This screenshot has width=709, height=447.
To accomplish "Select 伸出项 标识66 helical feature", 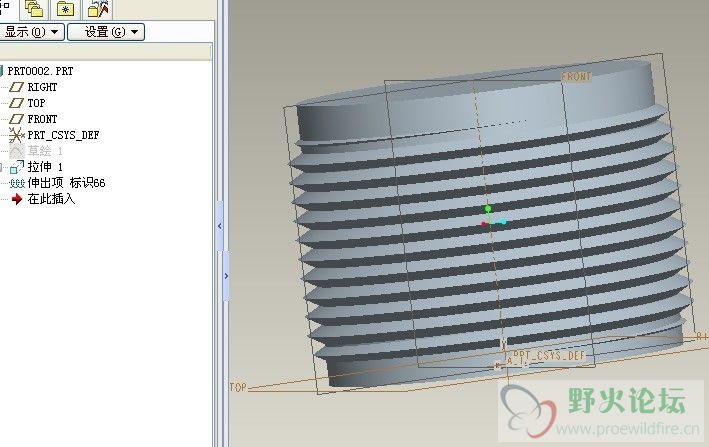I will coord(66,183).
